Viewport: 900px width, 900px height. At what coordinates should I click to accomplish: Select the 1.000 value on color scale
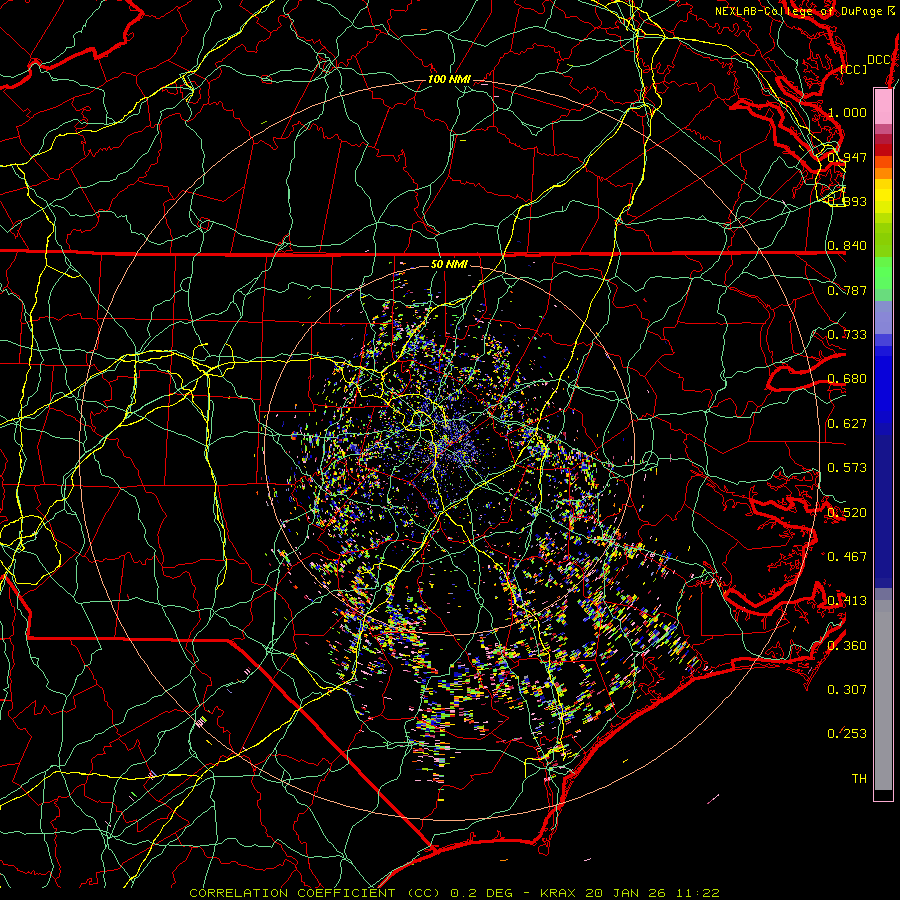(847, 112)
